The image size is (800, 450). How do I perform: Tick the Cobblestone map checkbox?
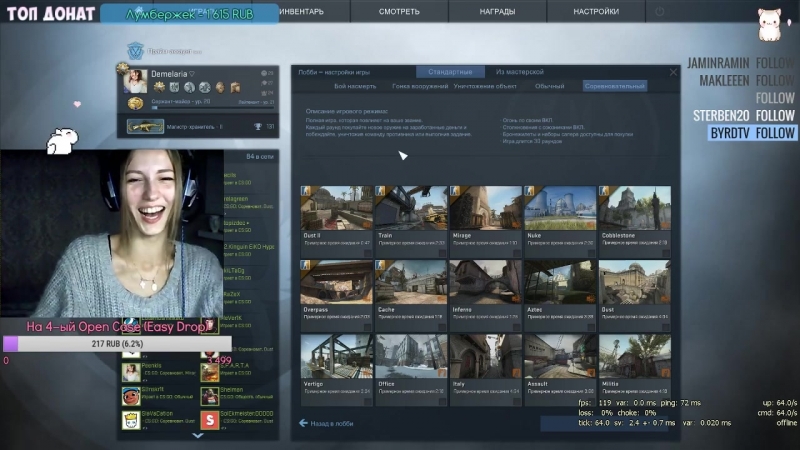(x=665, y=253)
